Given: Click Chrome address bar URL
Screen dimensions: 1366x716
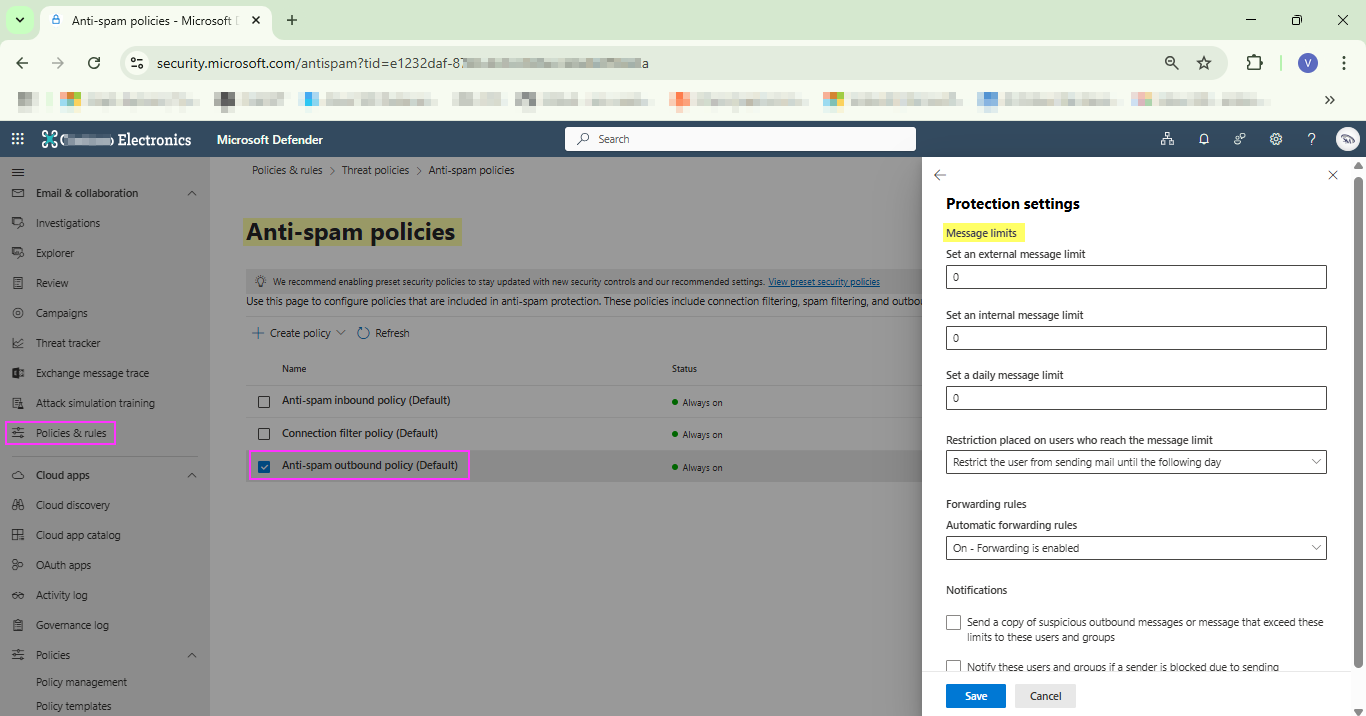Looking at the screenshot, I should (x=403, y=63).
